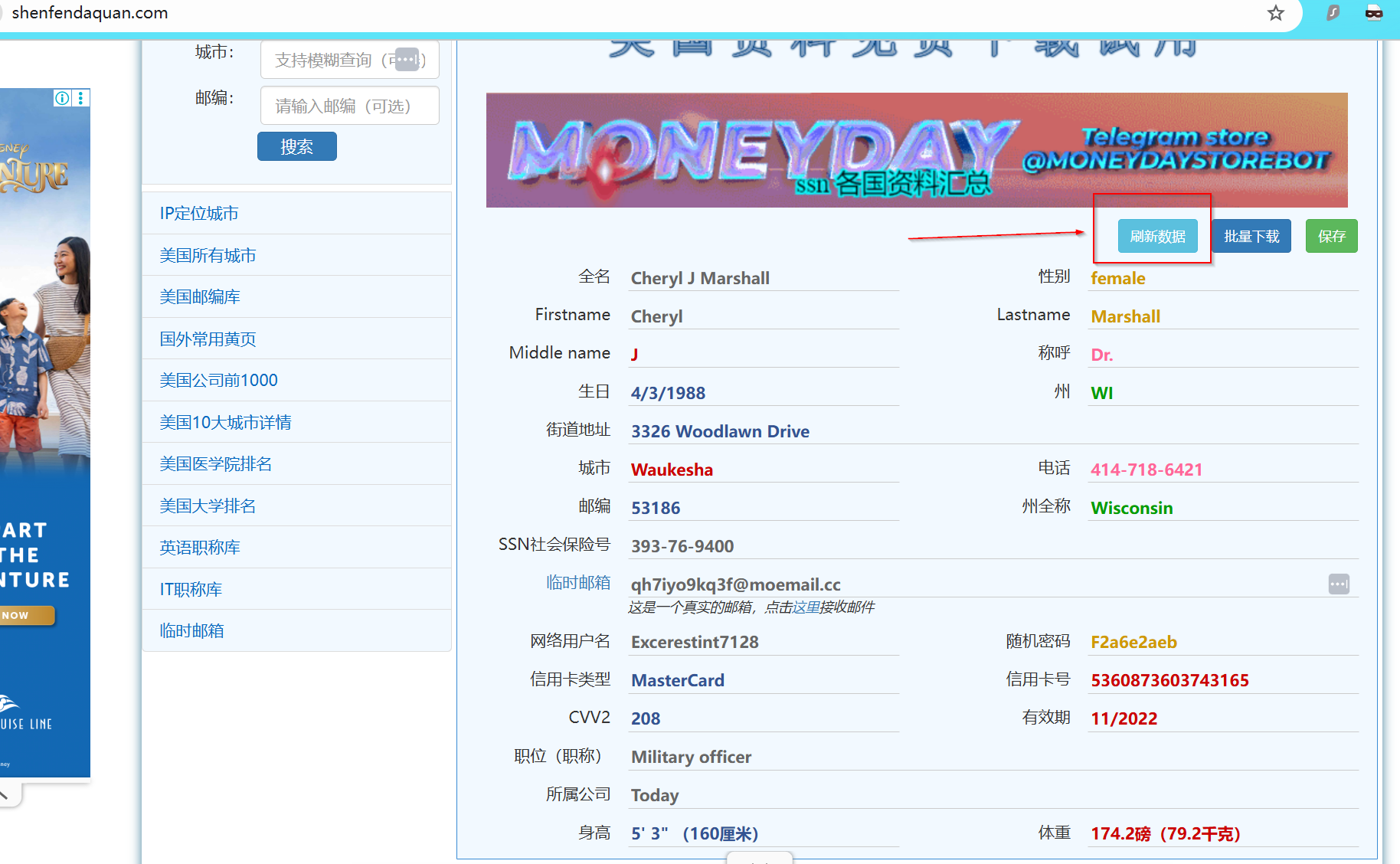This screenshot has height=864, width=1400.
Task: Click the card number 5360873603743165
Action: pyautogui.click(x=1223, y=680)
